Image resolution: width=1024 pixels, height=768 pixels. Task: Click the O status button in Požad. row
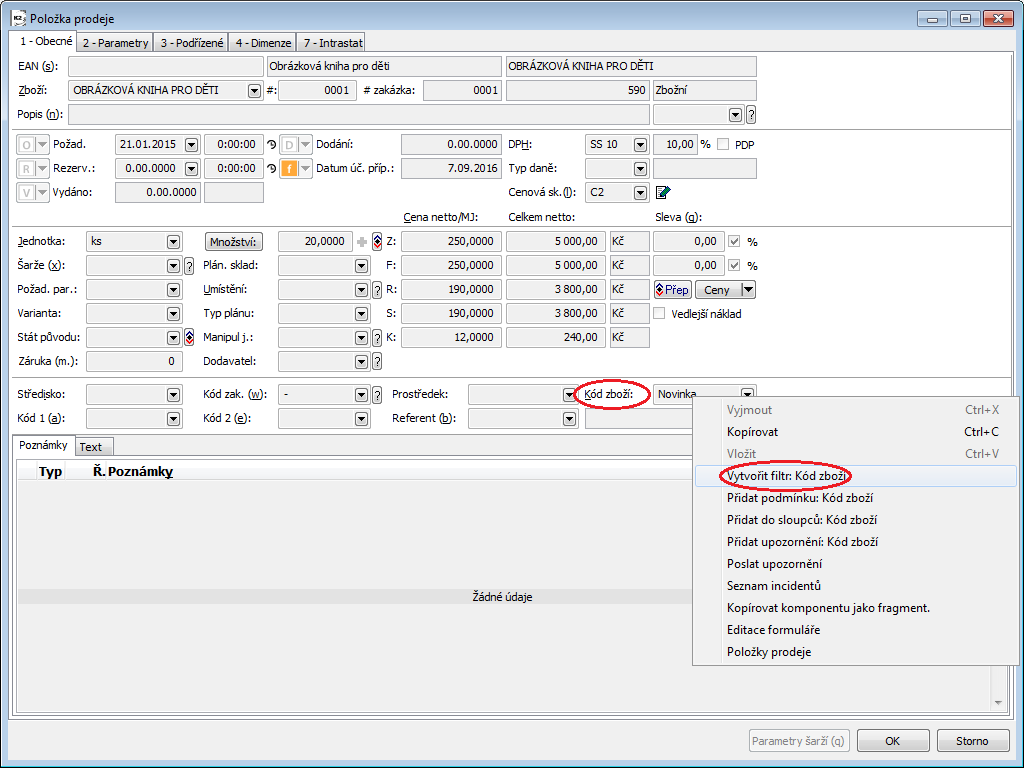pyautogui.click(x=26, y=144)
